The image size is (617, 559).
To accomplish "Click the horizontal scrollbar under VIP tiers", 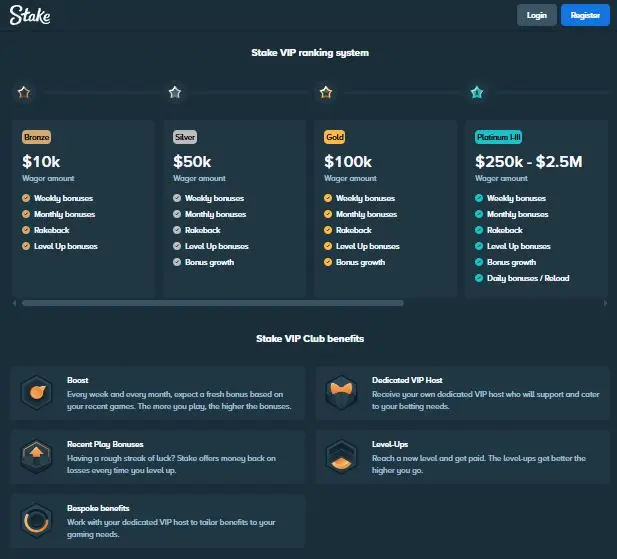I will (x=213, y=303).
